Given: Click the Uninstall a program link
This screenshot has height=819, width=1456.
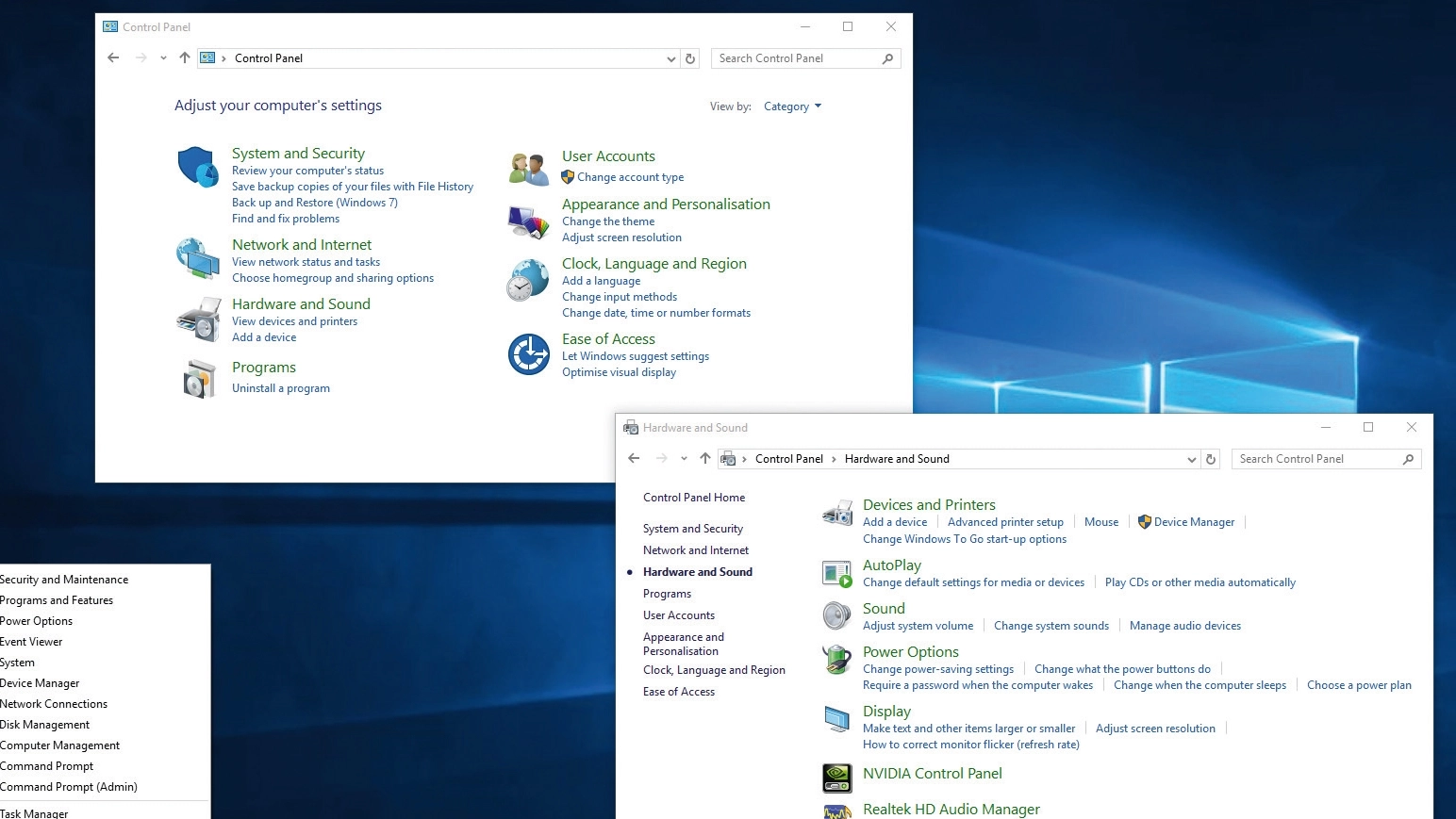Looking at the screenshot, I should click(281, 388).
